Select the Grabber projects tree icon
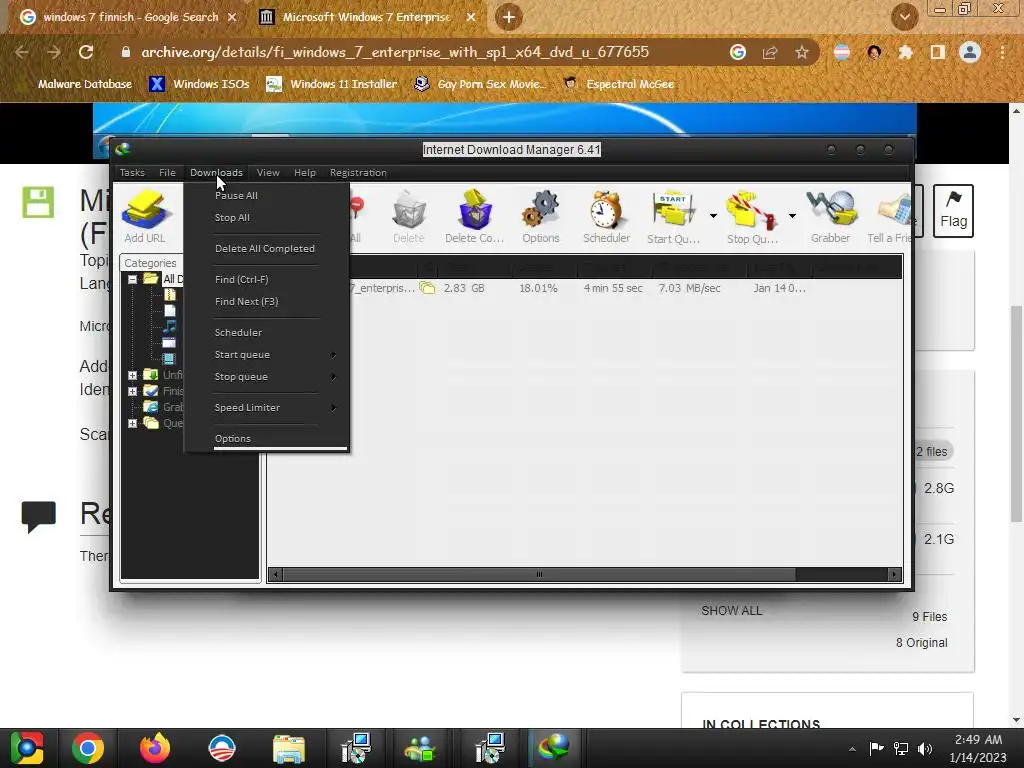The height and width of the screenshot is (768, 1024). (x=151, y=407)
